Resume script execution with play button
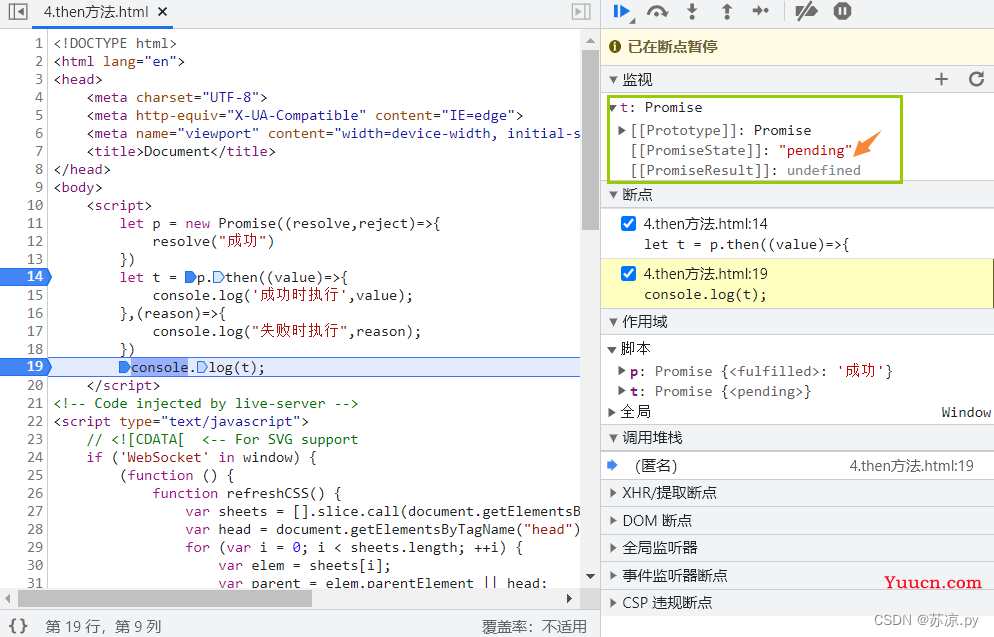This screenshot has height=637, width=994. [622, 11]
